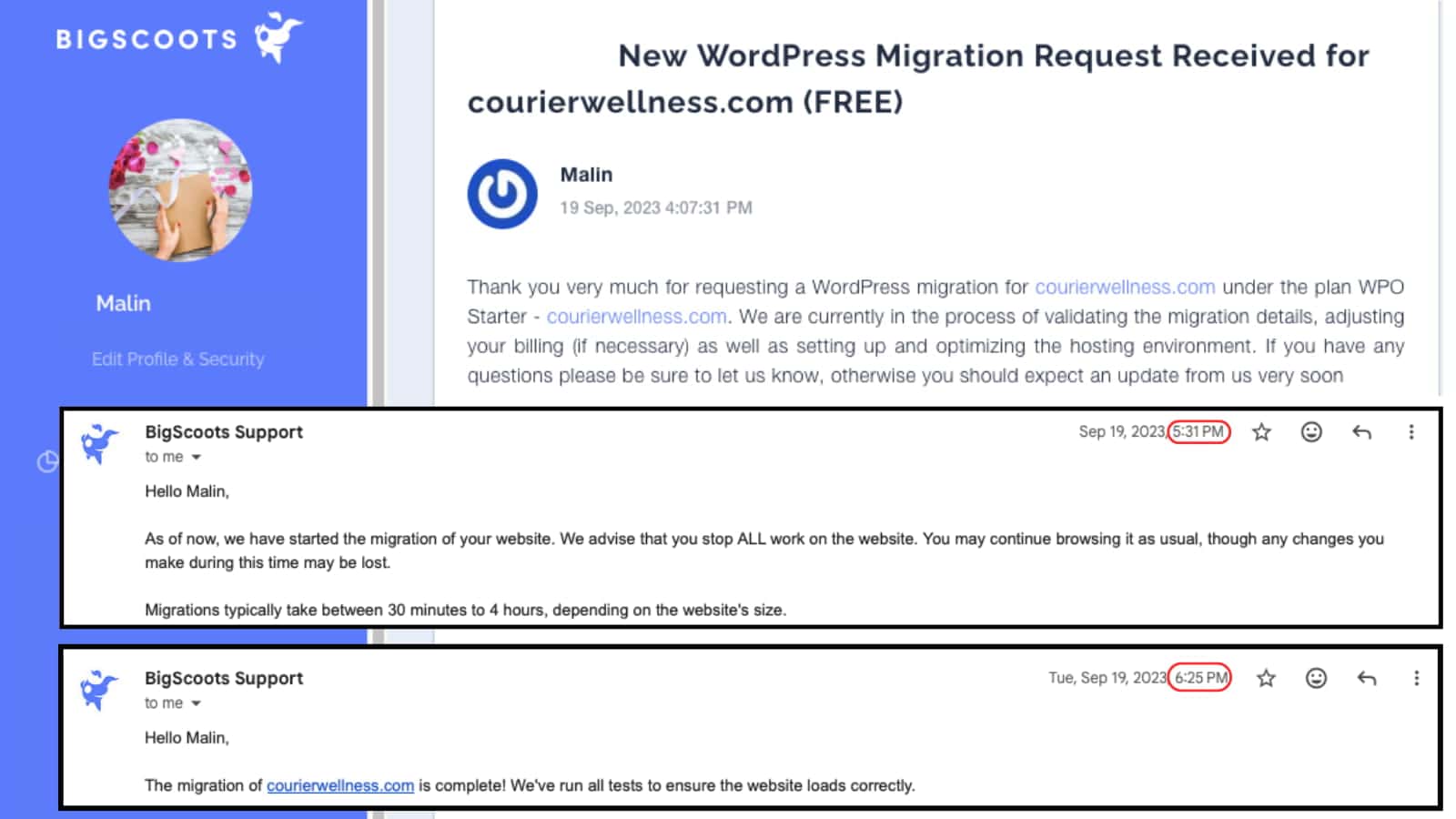Open Malin's profile picture in sidebar
This screenshot has height=819, width=1456.
180,190
